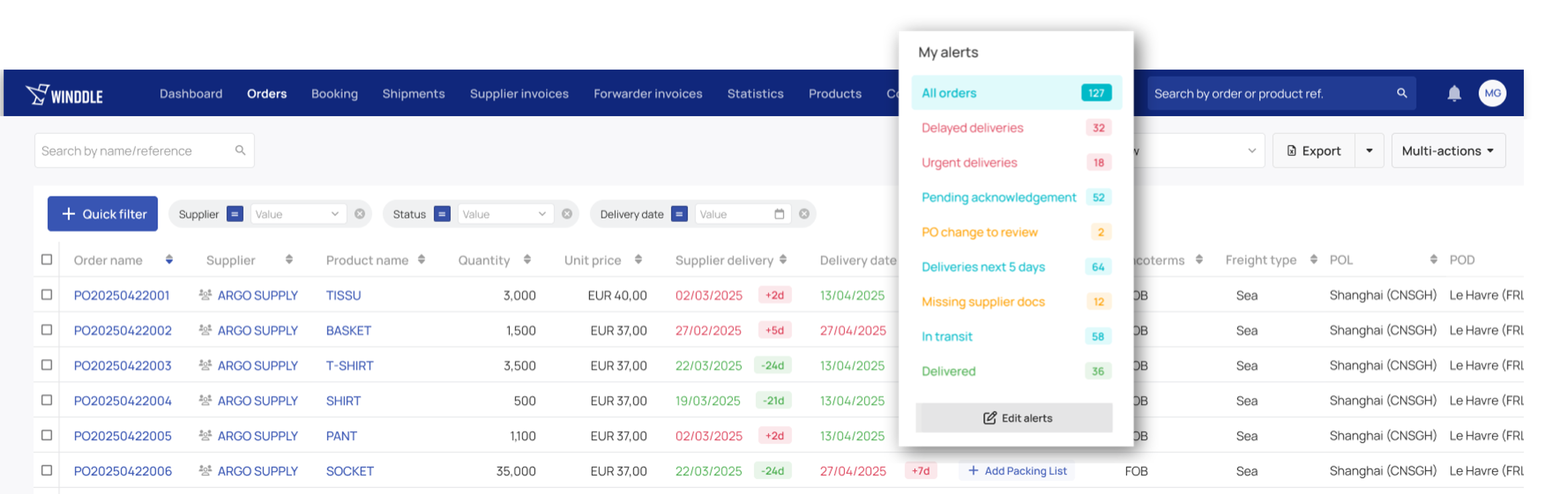Tick the checkbox for order PO20250422004
The width and height of the screenshot is (1568, 494).
coord(47,400)
